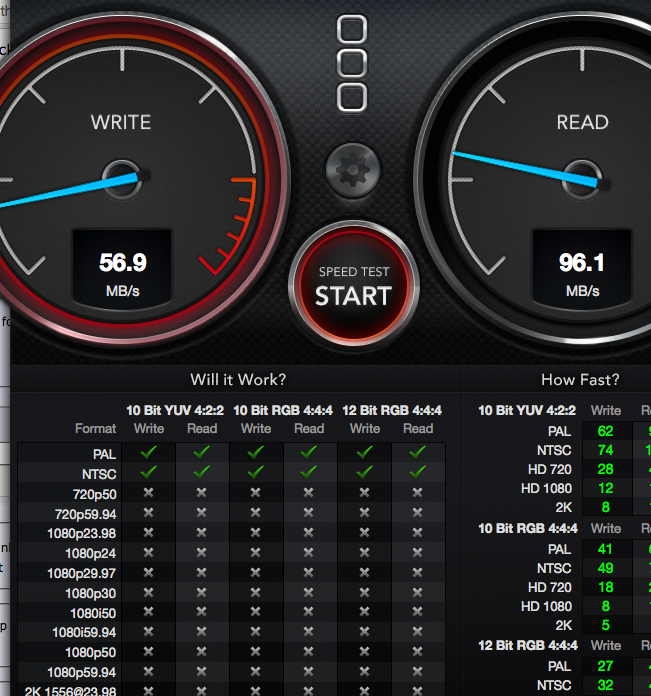Click 720p50 10 Bit YUV Write cross
This screenshot has width=651, height=696.
click(149, 492)
